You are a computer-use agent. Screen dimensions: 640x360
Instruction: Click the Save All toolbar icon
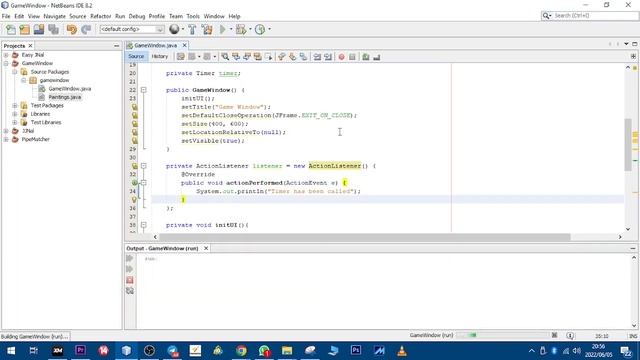(53, 29)
